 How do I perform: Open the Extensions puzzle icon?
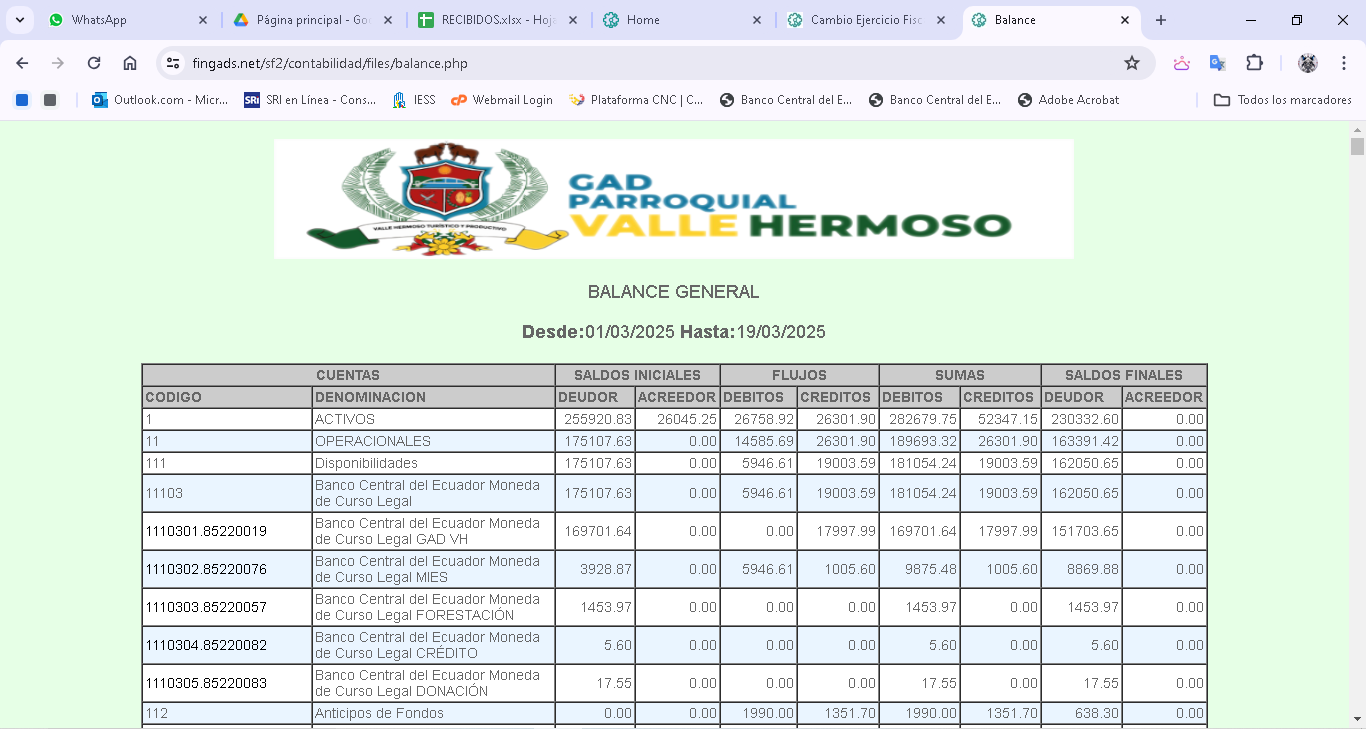pos(1254,63)
